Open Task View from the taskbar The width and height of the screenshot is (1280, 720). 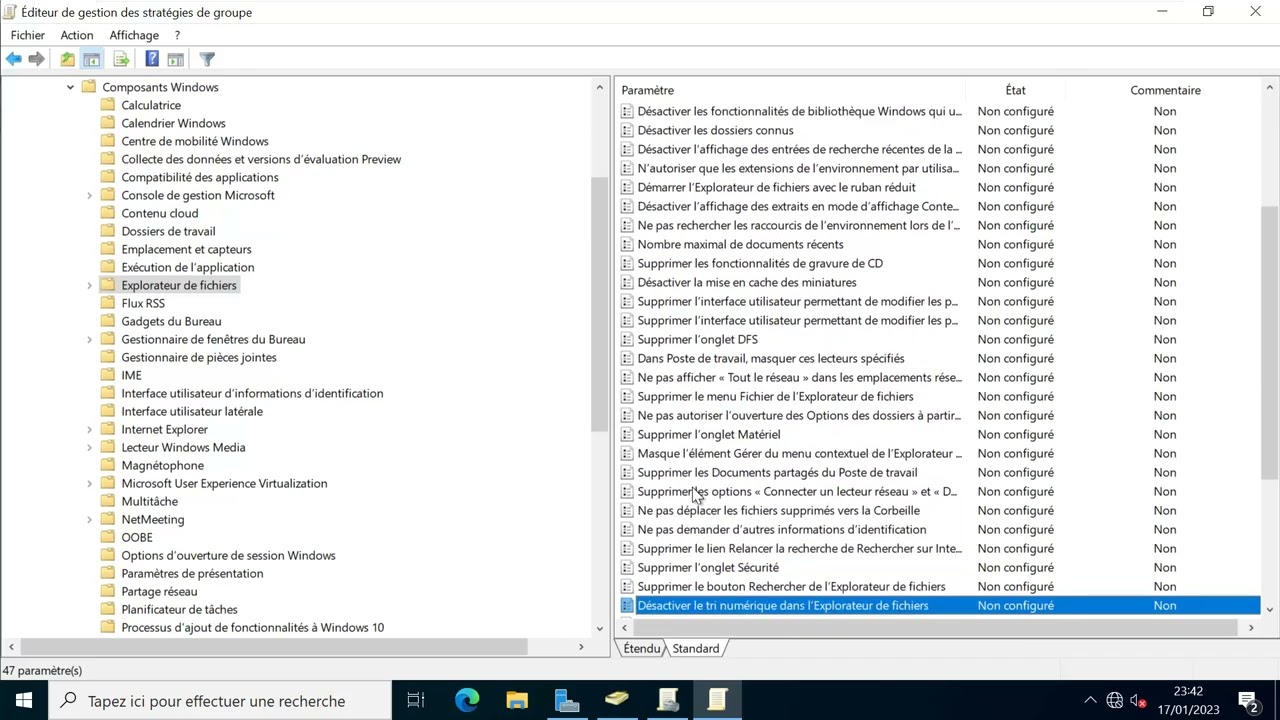tap(416, 700)
